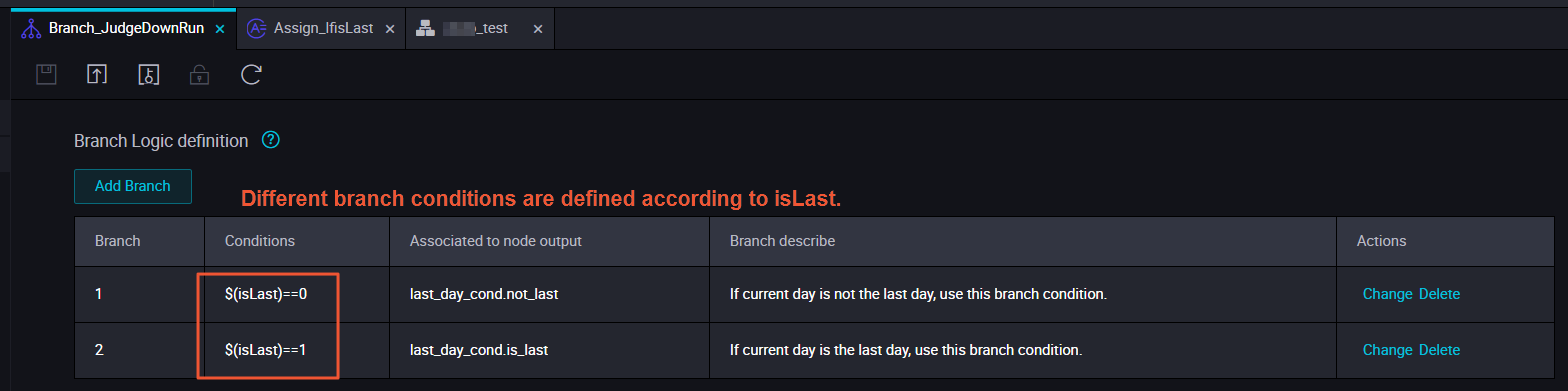Close the _test tab

tap(538, 29)
